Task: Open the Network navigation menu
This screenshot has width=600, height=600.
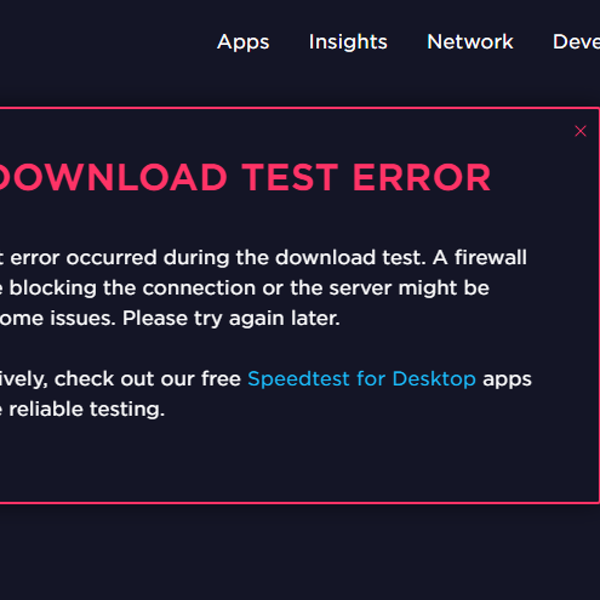Action: [470, 41]
